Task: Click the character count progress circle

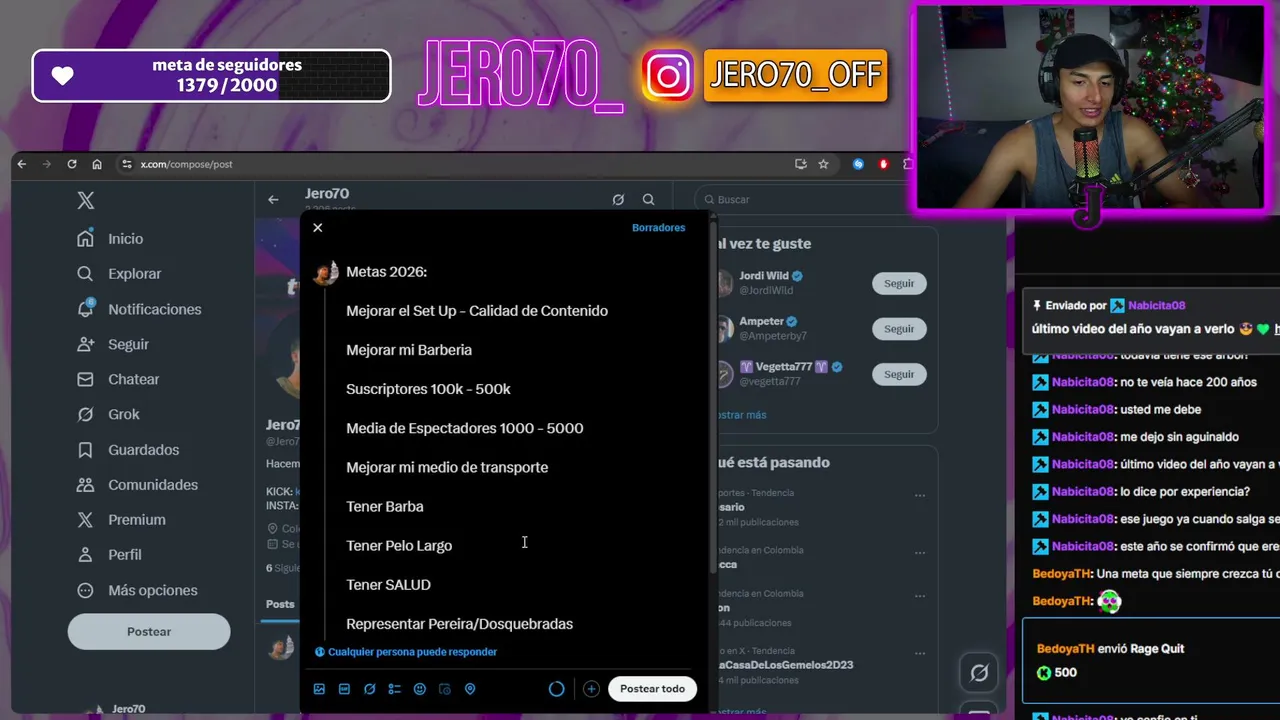Action: (557, 689)
